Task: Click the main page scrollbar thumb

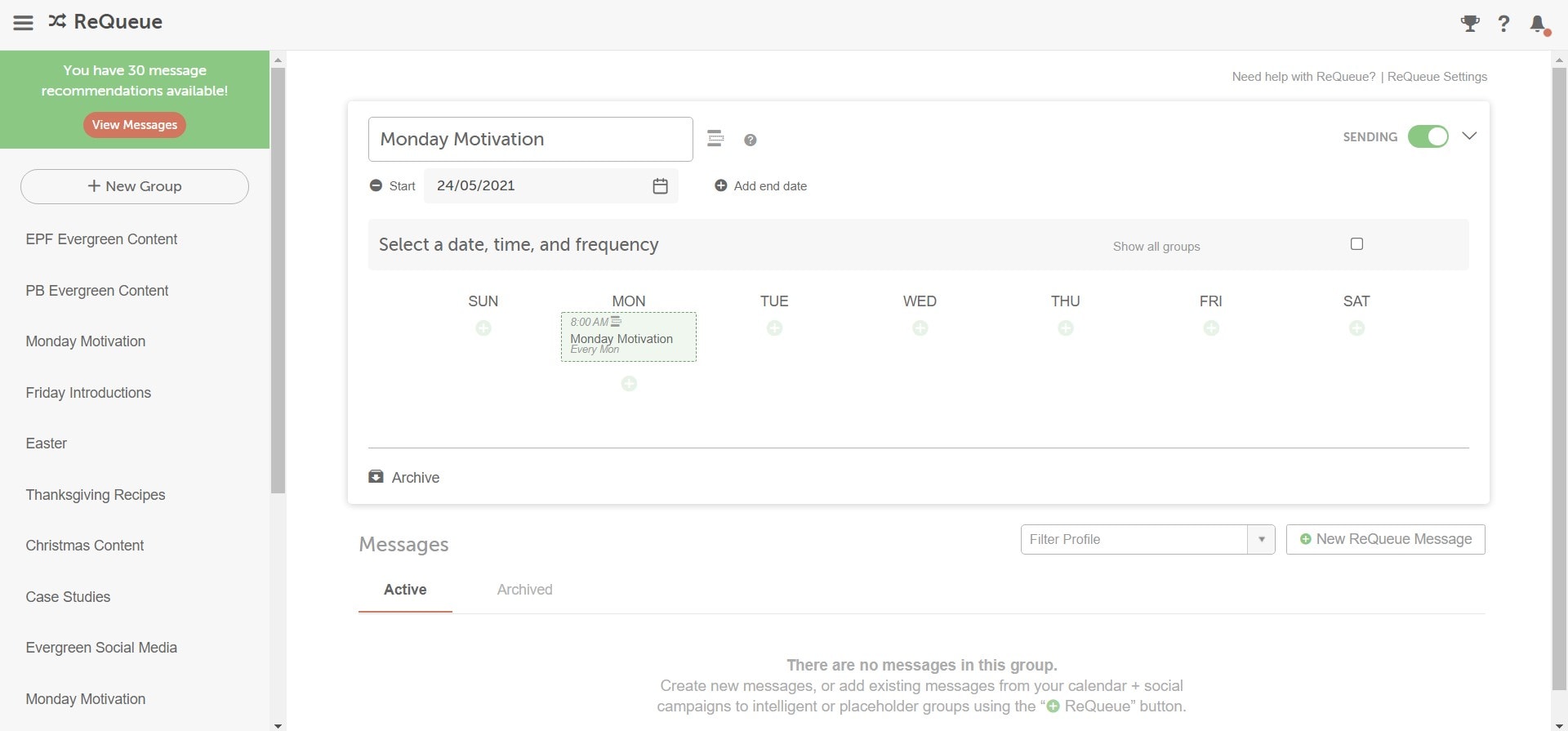Action: (x=1559, y=378)
